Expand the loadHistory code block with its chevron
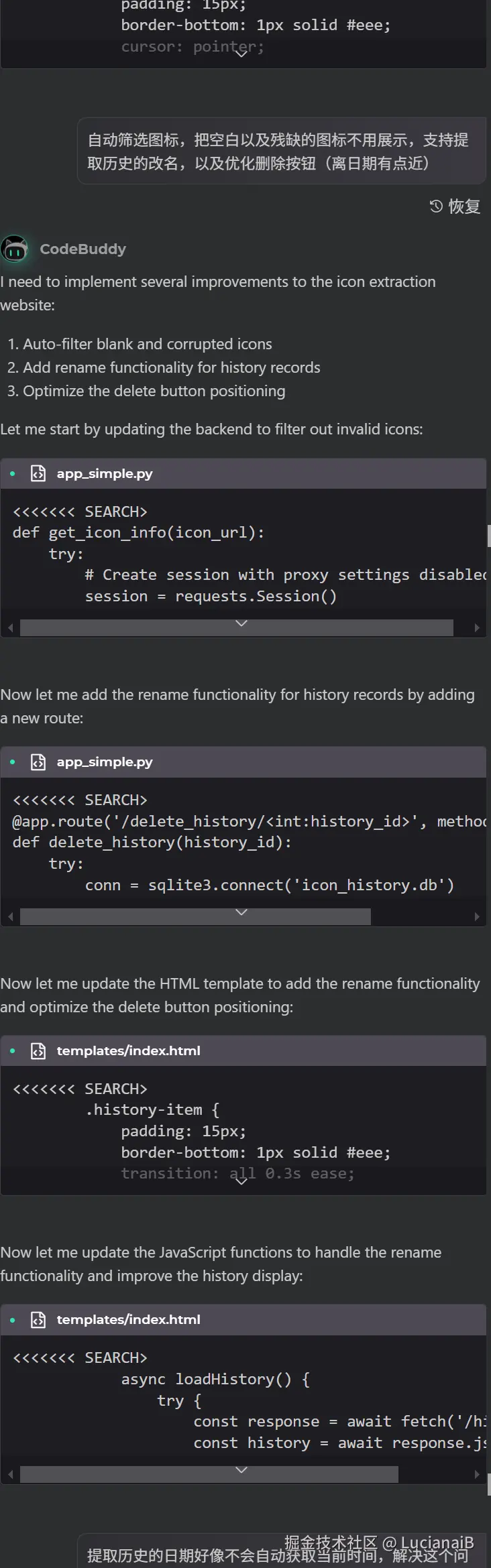The width and height of the screenshot is (491, 1568). pos(241,1469)
